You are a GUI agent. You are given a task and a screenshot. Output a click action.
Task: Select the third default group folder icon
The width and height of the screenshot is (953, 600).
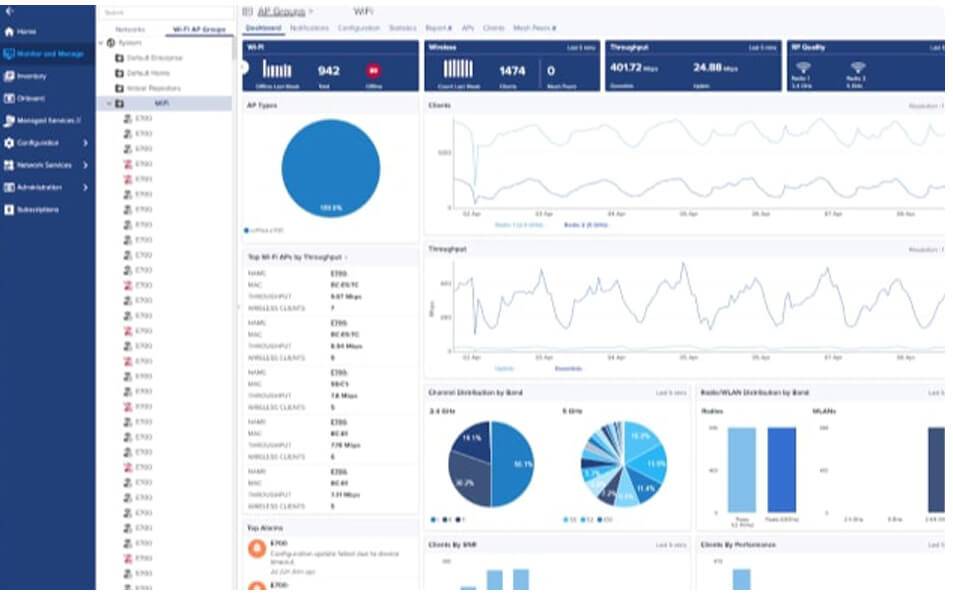click(120, 88)
